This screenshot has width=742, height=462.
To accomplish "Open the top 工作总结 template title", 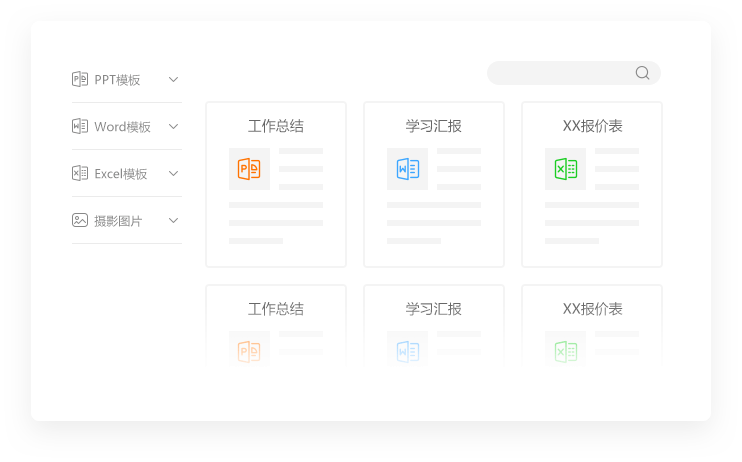I will 276,126.
